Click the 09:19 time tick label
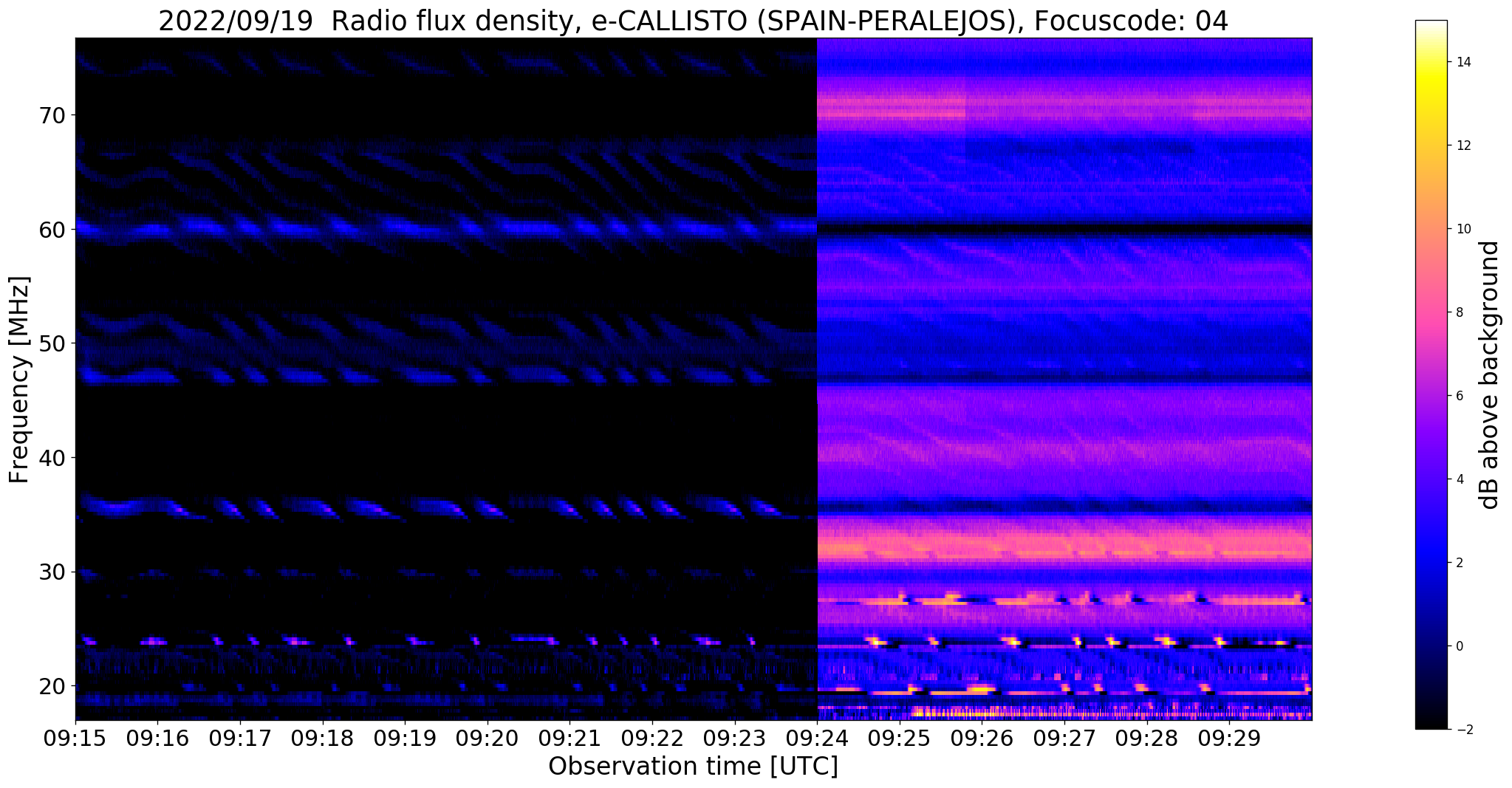1512x788 pixels. pos(404,739)
